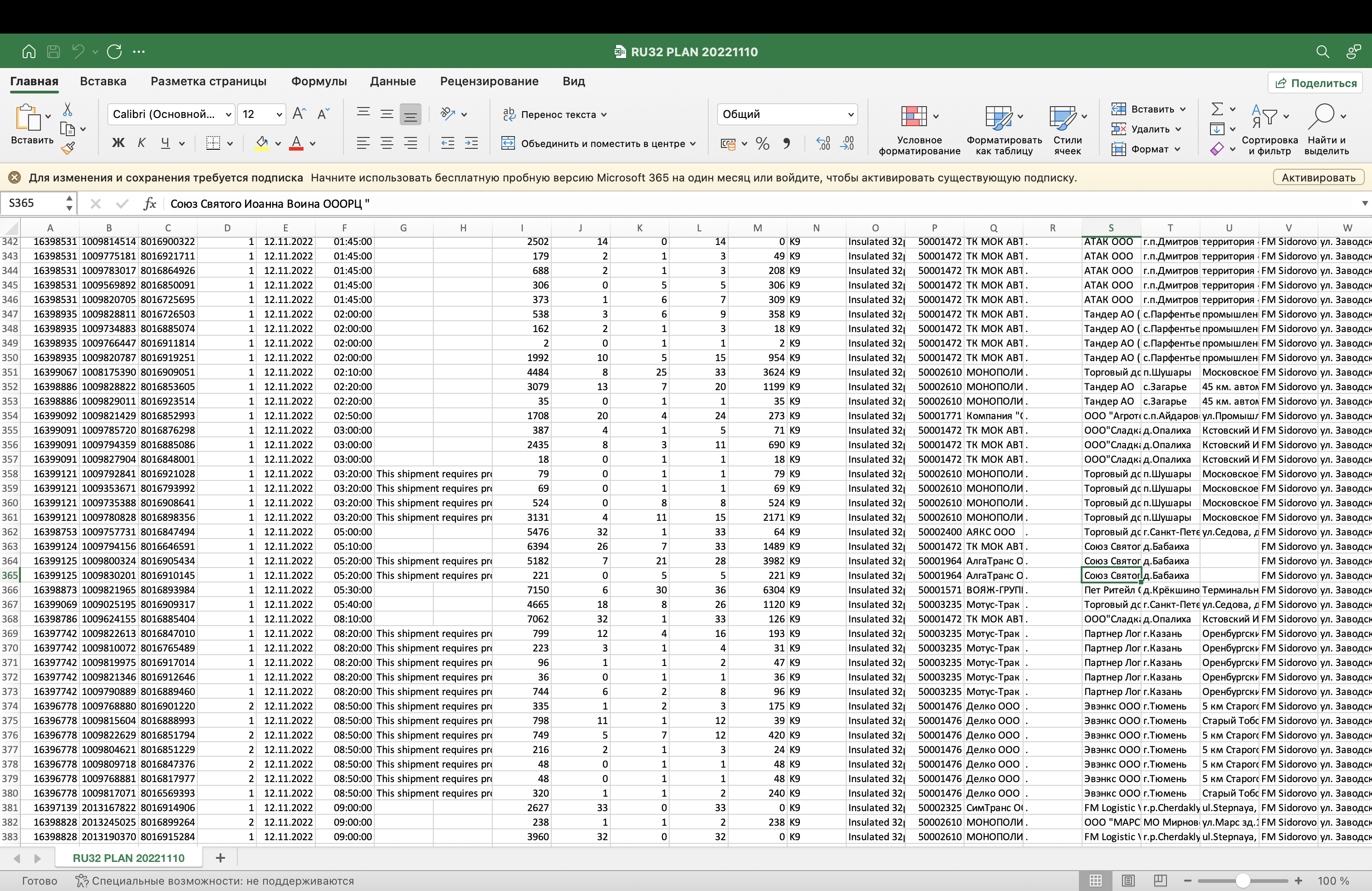This screenshot has width=1372, height=891.
Task: Switch to Page Layout view in status bar
Action: coord(1128,881)
